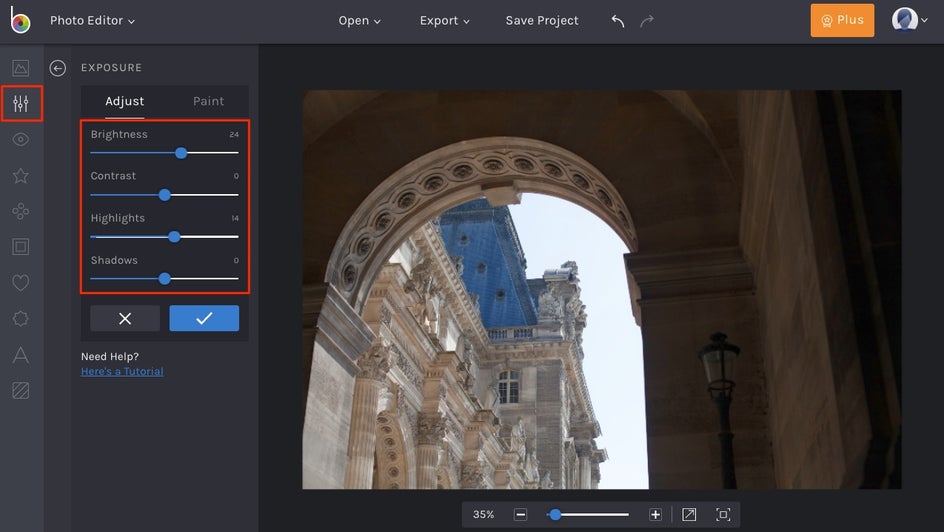
Task: Upgrade with the Plus button
Action: click(x=842, y=20)
